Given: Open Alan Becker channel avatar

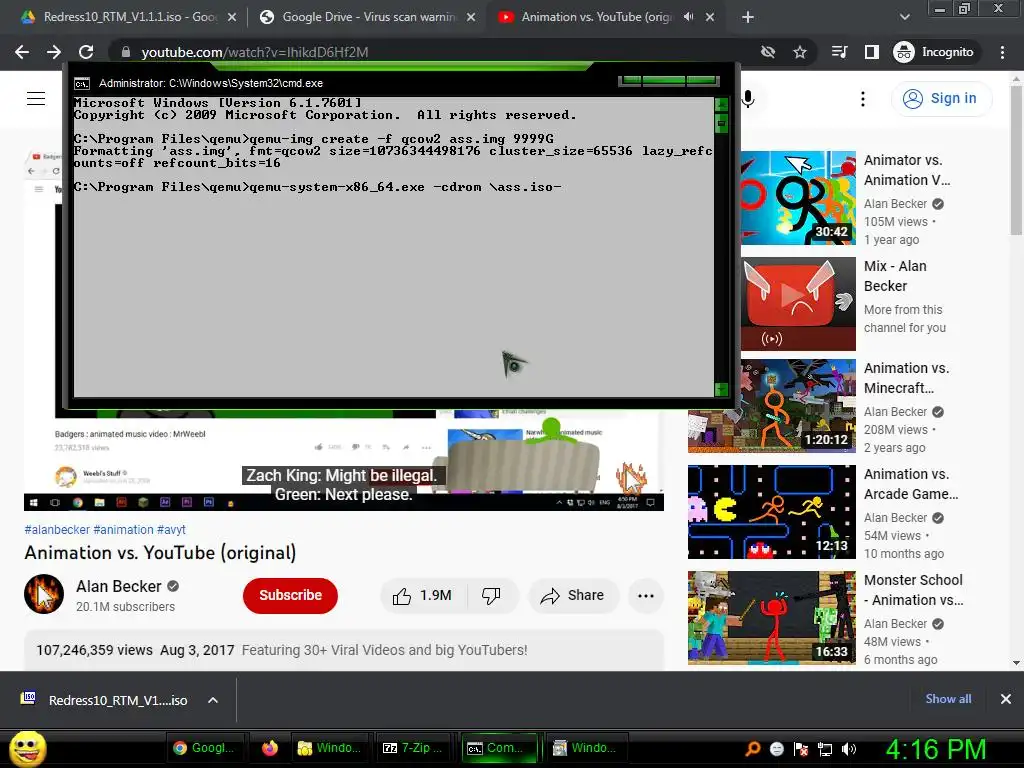Looking at the screenshot, I should [44, 594].
